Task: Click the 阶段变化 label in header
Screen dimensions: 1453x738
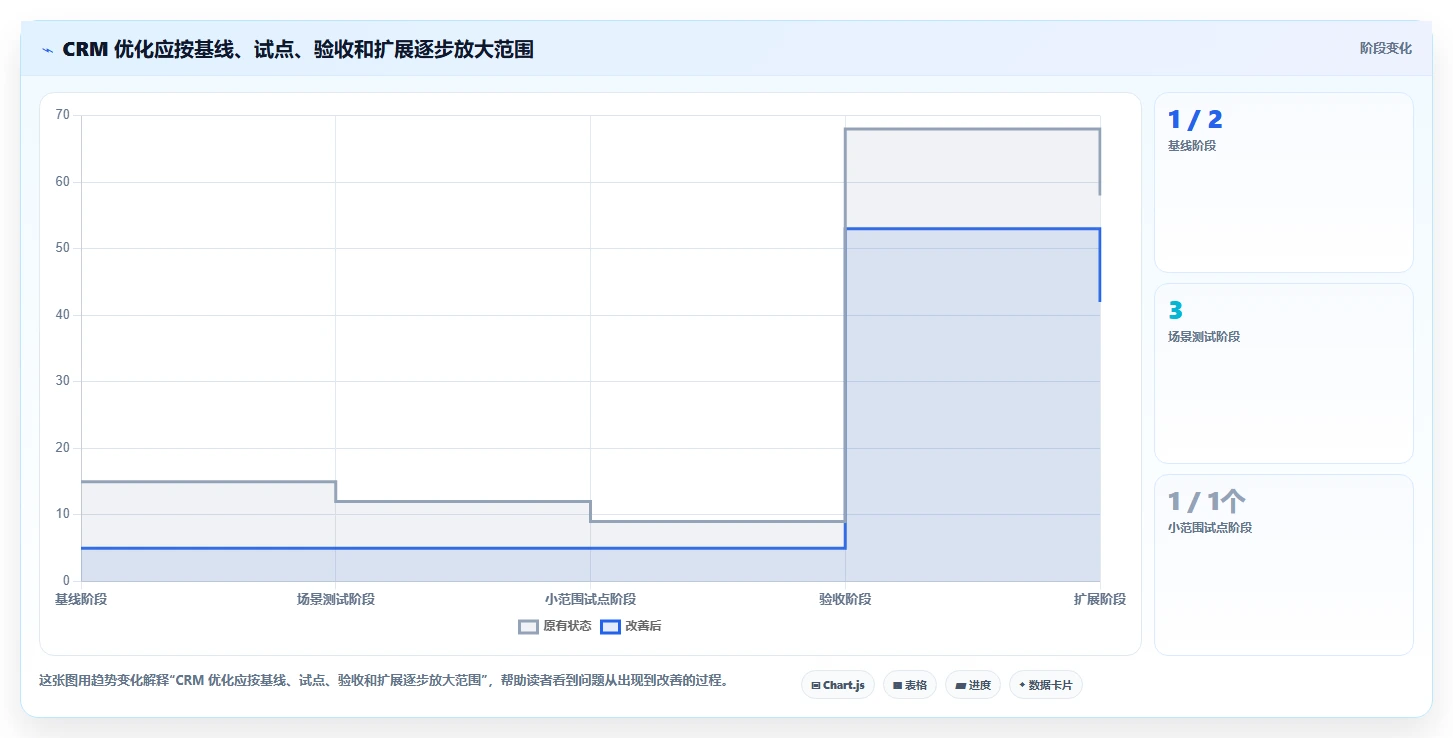Action: pyautogui.click(x=1386, y=48)
